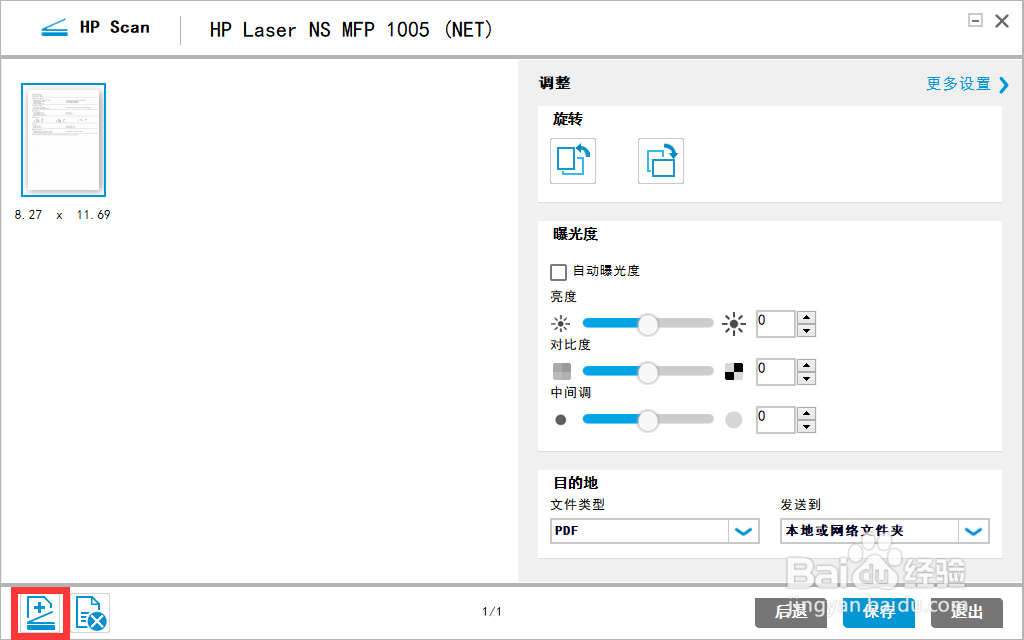Image resolution: width=1024 pixels, height=640 pixels.
Task: Click the high brightness sun icon
Action: click(734, 323)
